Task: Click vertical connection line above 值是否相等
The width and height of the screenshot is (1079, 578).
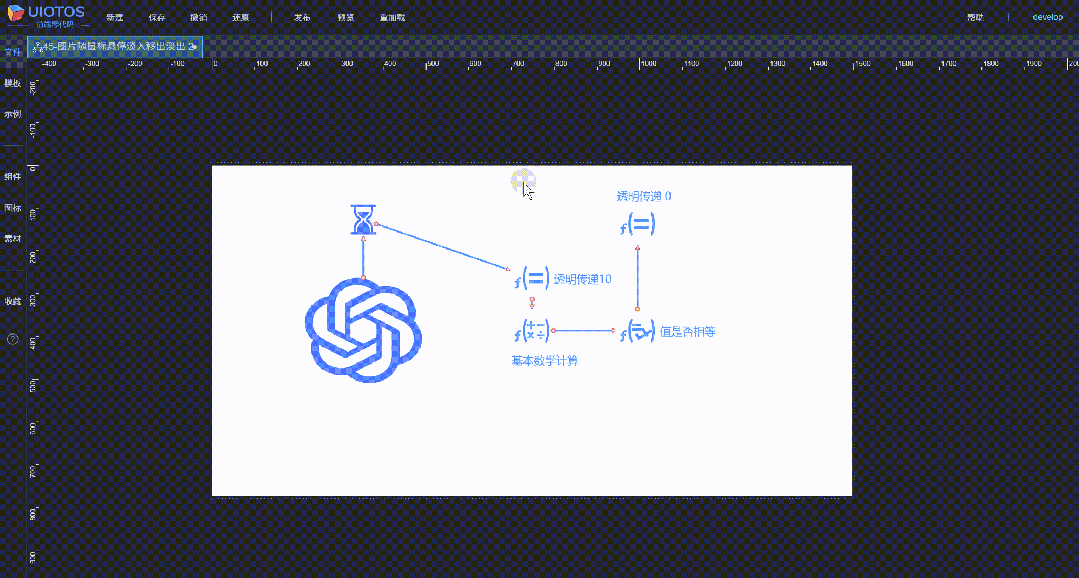Action: [638, 277]
